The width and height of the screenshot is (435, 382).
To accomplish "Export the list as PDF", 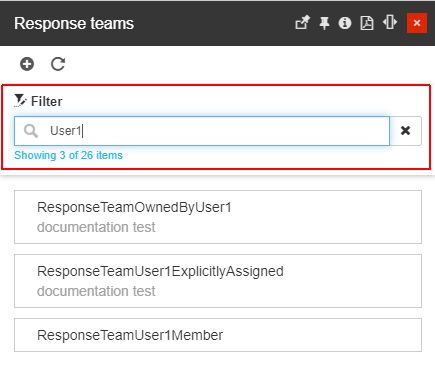I will (x=367, y=23).
